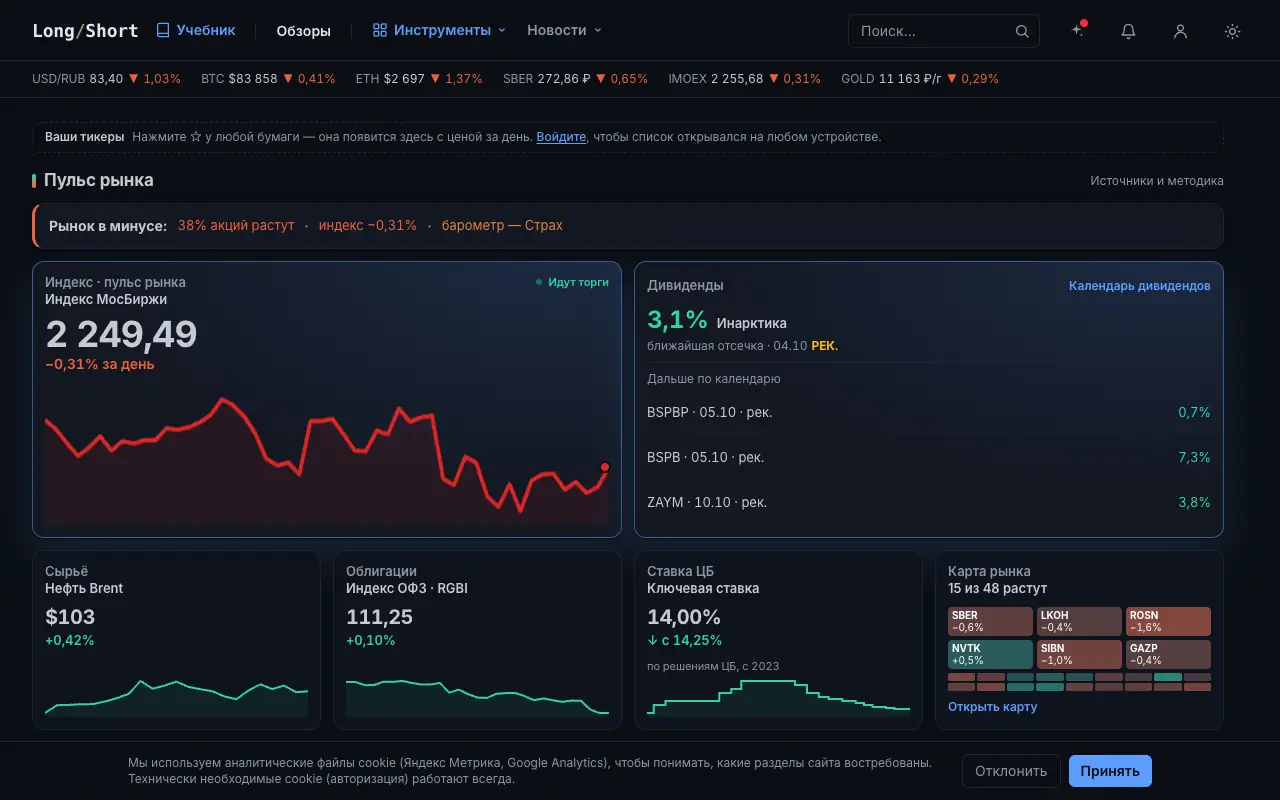Open Источники и методика link

pos(1157,181)
